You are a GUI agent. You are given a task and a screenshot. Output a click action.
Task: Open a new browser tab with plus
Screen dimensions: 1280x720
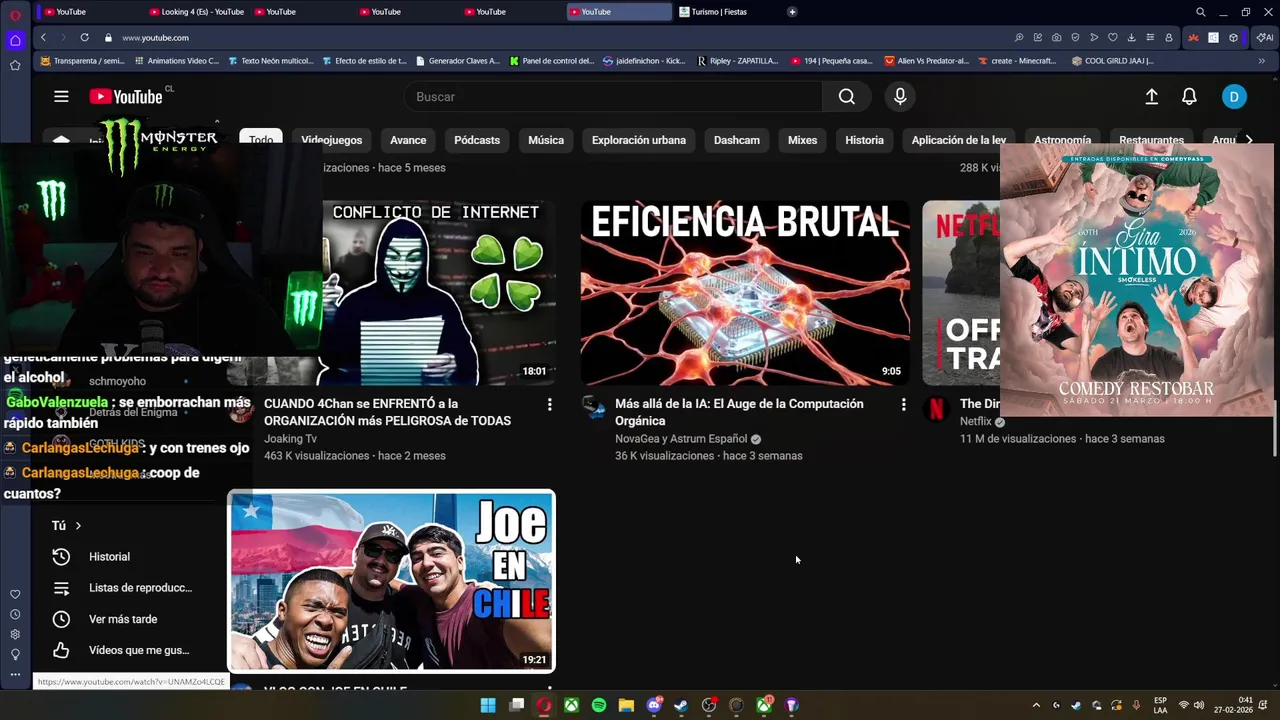(792, 12)
